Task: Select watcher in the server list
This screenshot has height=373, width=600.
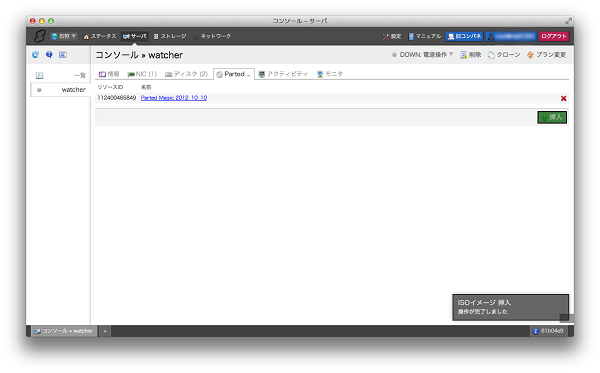Action: coord(60,90)
